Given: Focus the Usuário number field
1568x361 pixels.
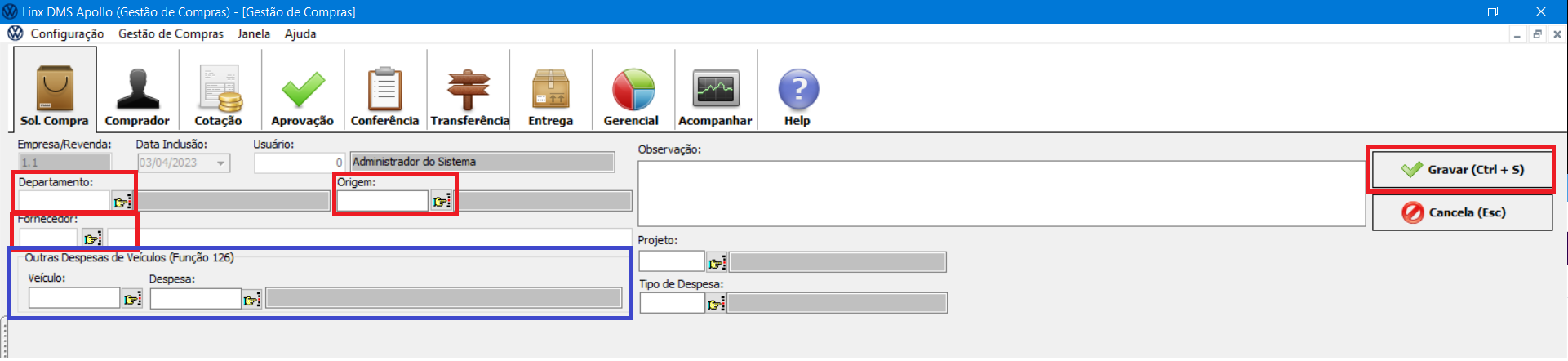Looking at the screenshot, I should pos(299,163).
